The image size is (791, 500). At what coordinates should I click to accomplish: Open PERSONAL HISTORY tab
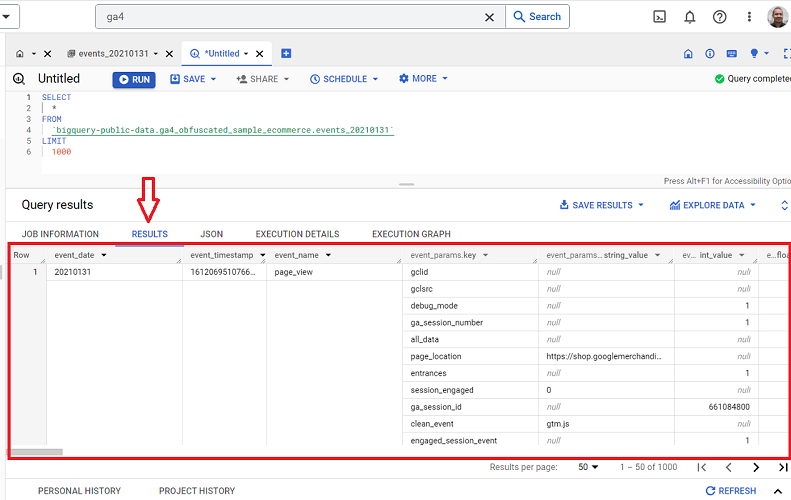click(79, 491)
